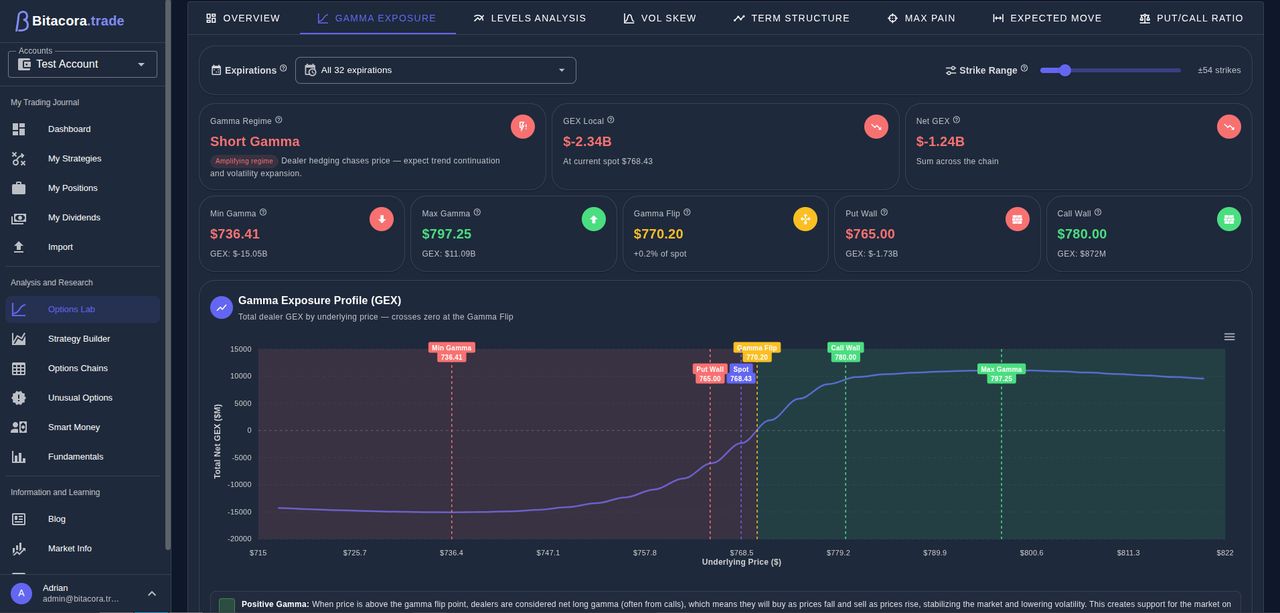Open Options Chains
The width and height of the screenshot is (1280, 613).
click(82, 368)
